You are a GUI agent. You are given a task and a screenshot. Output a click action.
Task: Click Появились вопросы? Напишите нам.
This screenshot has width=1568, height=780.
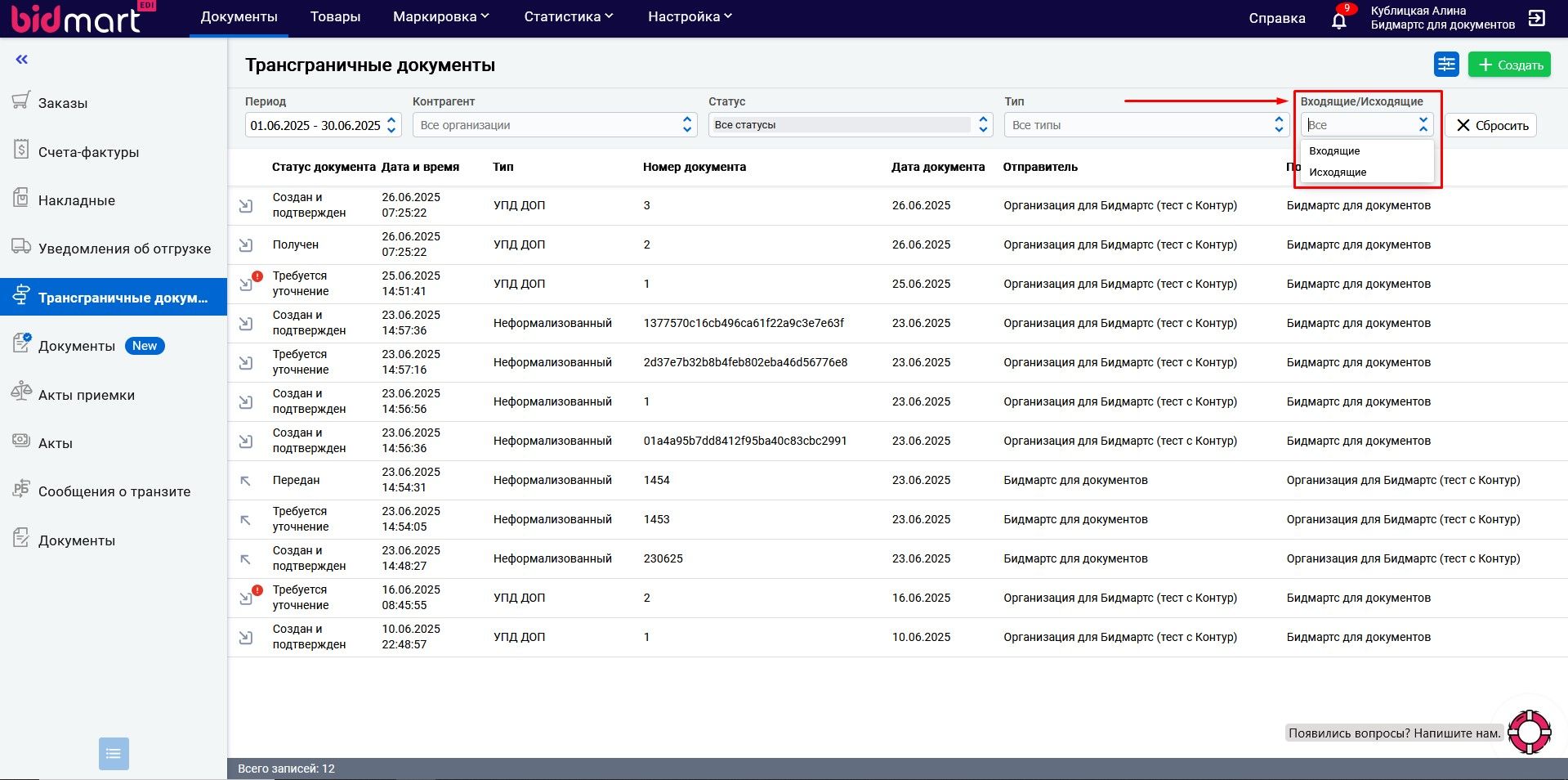[1395, 733]
